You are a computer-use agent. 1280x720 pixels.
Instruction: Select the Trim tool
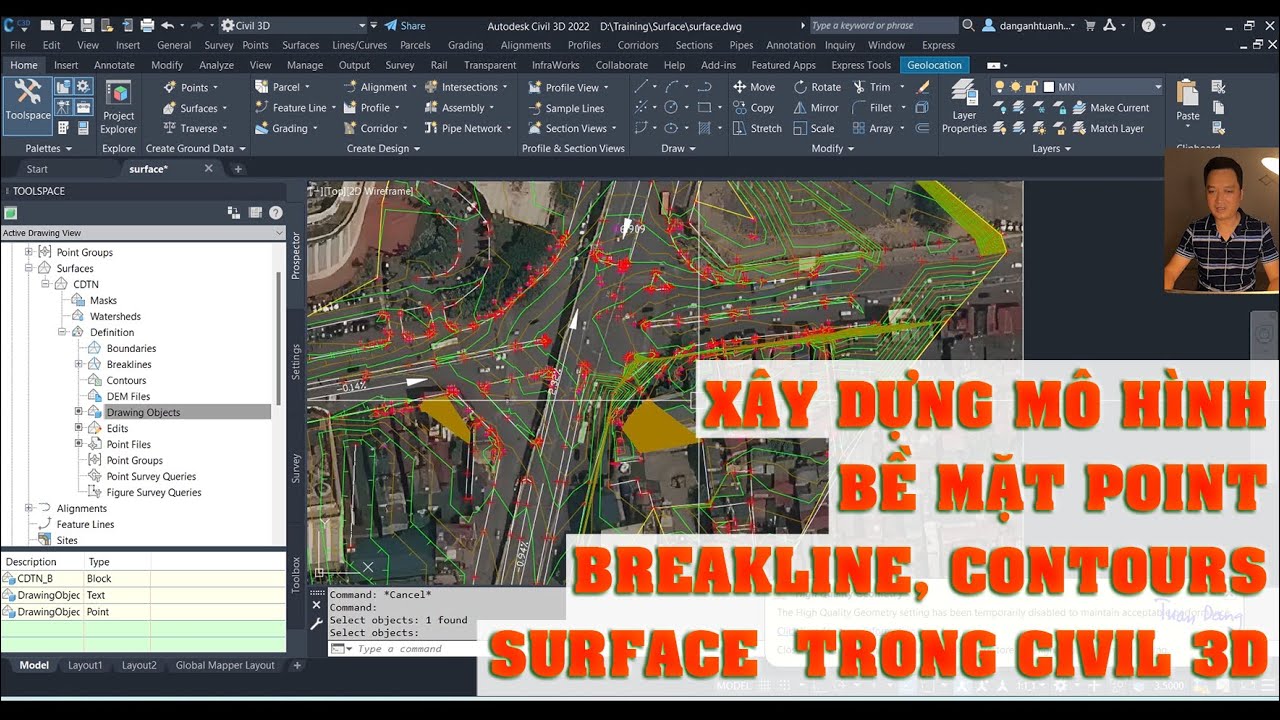871,87
